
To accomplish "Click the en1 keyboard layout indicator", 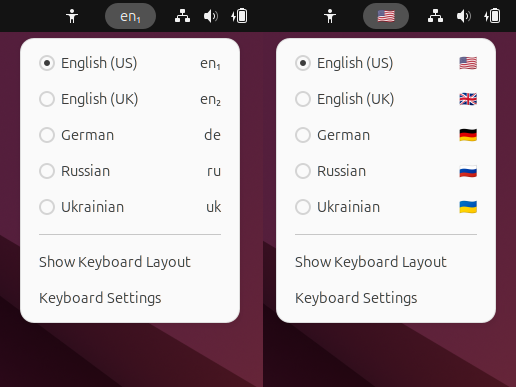I will click(130, 16).
